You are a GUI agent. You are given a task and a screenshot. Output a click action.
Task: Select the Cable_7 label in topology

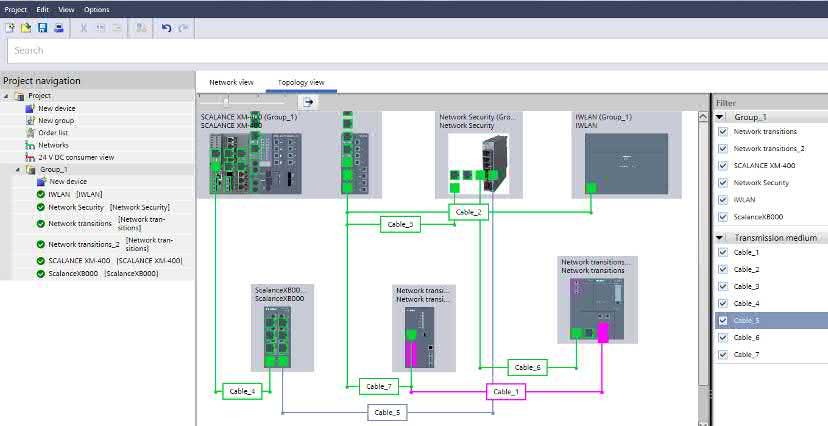(379, 386)
